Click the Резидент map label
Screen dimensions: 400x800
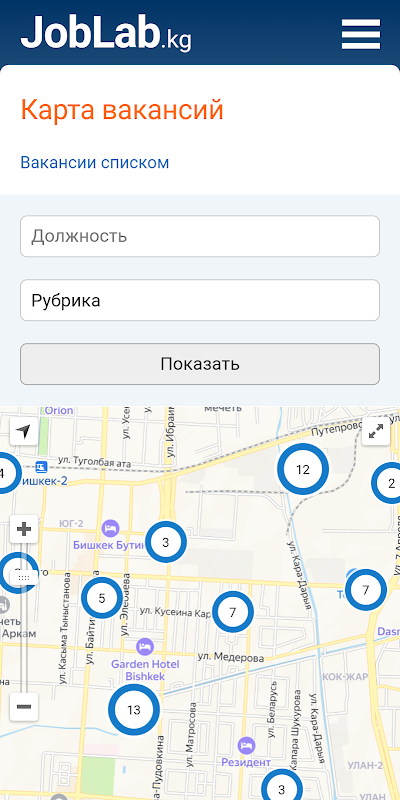point(246,762)
